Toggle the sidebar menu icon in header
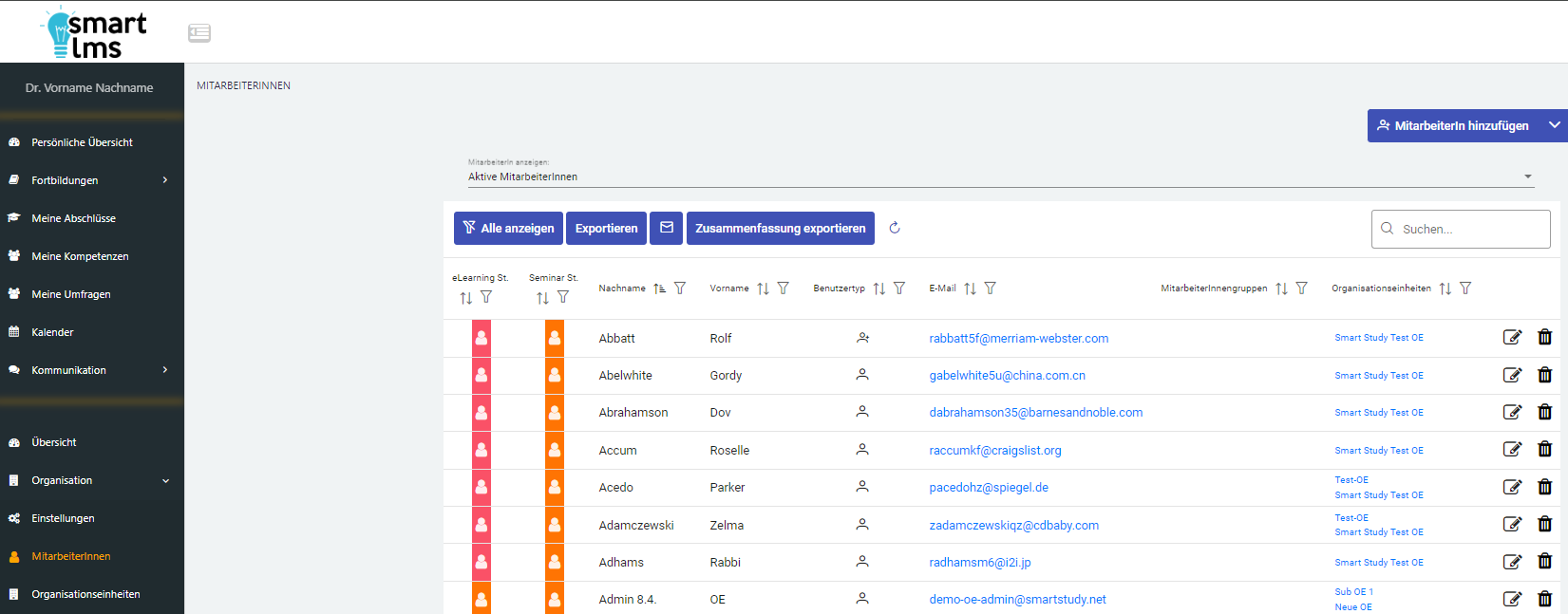Screen dimensions: 1568x614 click(199, 33)
